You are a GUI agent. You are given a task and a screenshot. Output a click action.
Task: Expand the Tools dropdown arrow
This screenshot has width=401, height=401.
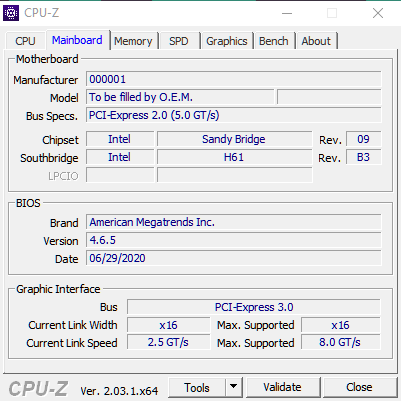tap(234, 388)
